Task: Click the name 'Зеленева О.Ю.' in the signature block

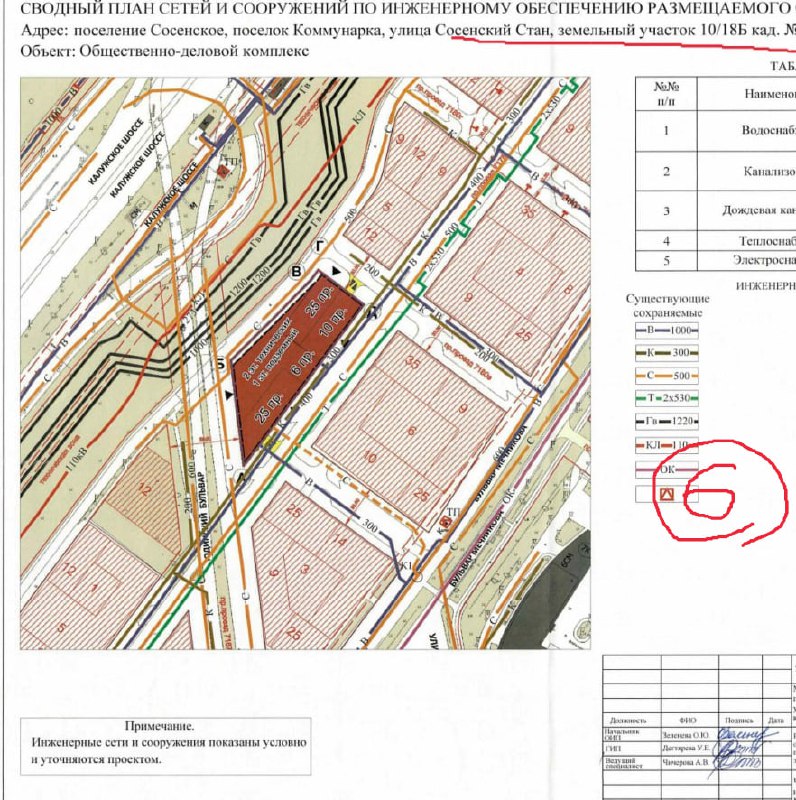Action: coord(685,735)
